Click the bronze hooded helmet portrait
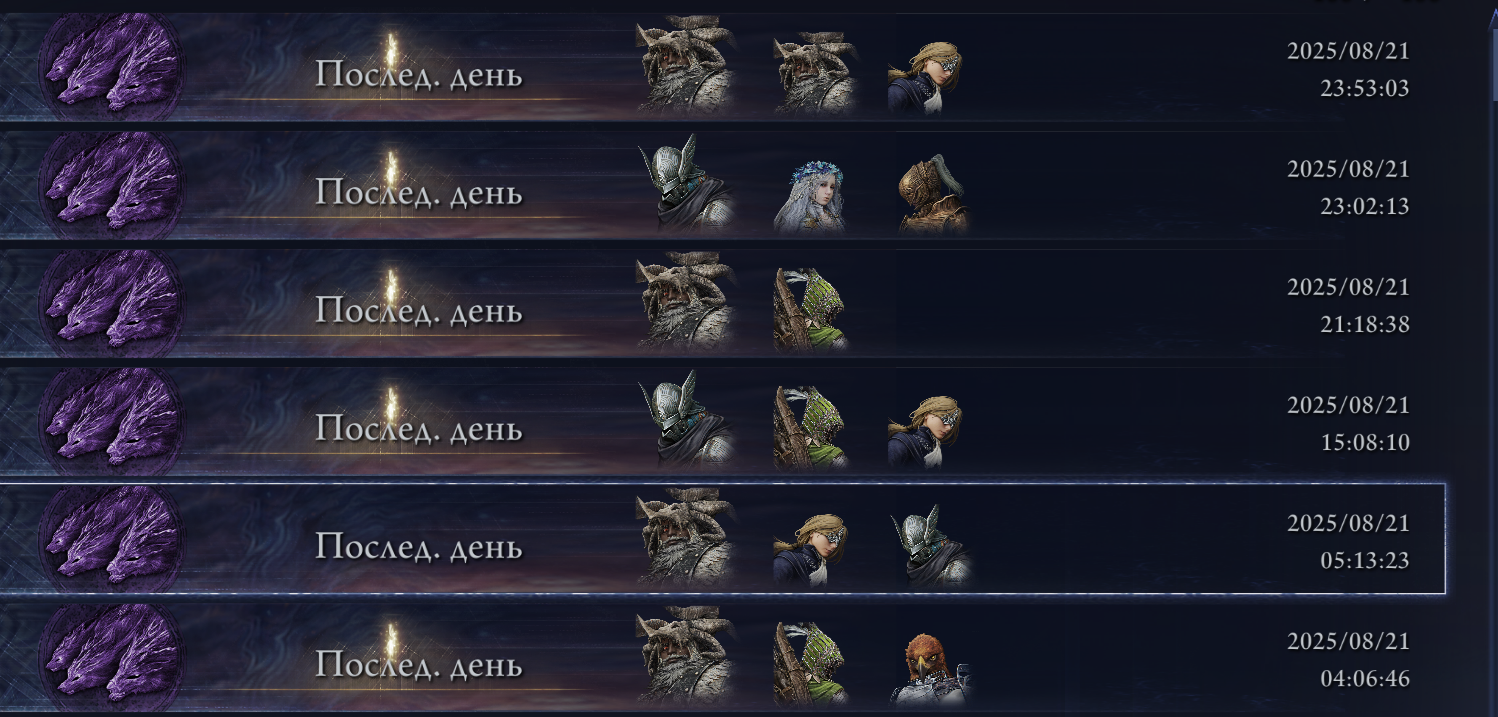Screen dimensions: 1498x717 (932, 194)
